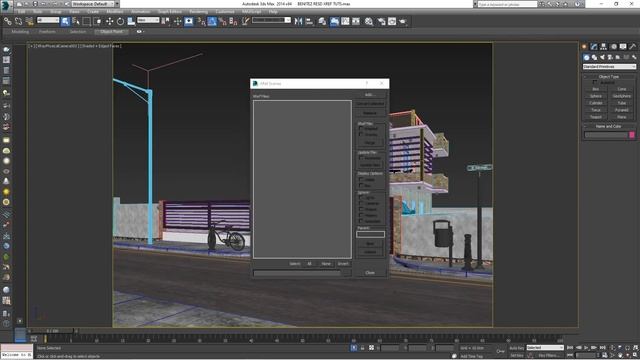
Task: Collapse the Object Type rollout
Action: (x=609, y=77)
